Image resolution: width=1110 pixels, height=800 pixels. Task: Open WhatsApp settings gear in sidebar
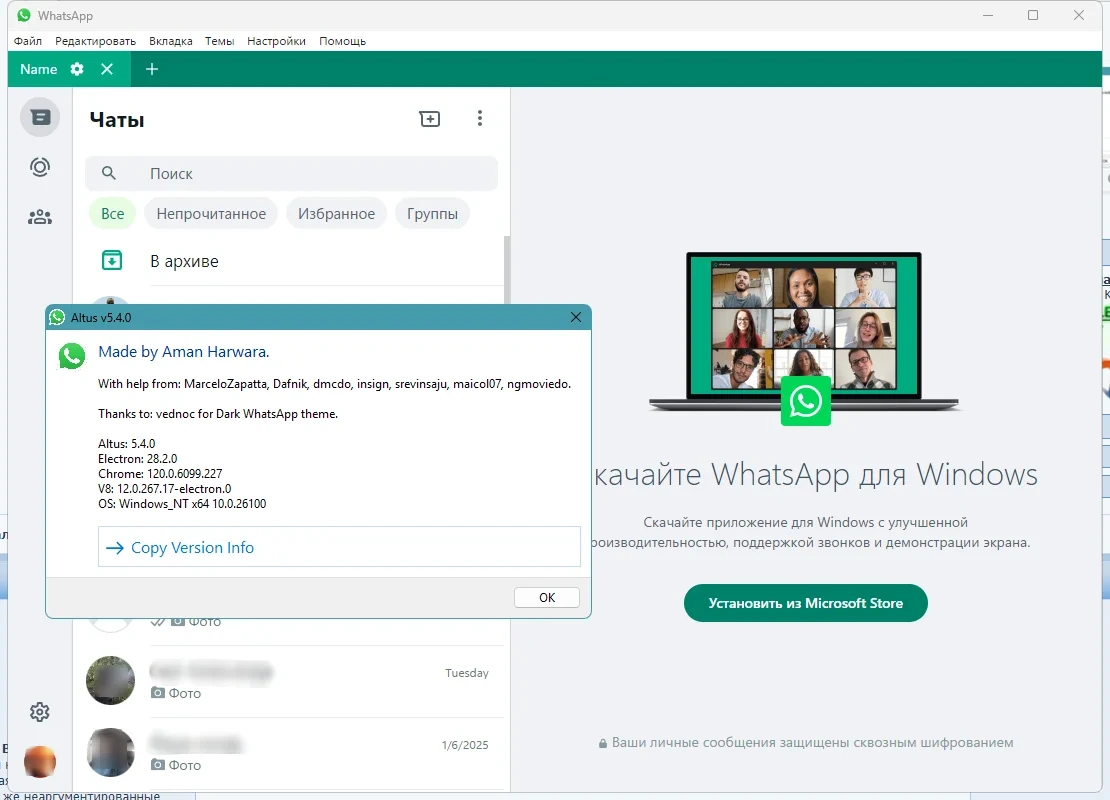coord(40,712)
